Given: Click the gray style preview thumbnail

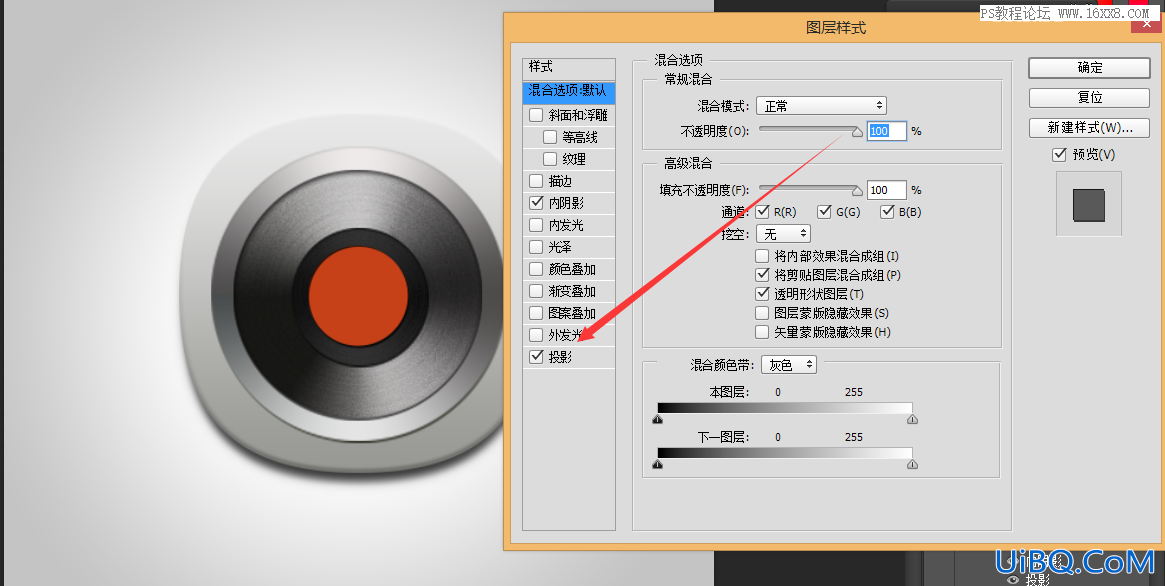Looking at the screenshot, I should [x=1088, y=205].
